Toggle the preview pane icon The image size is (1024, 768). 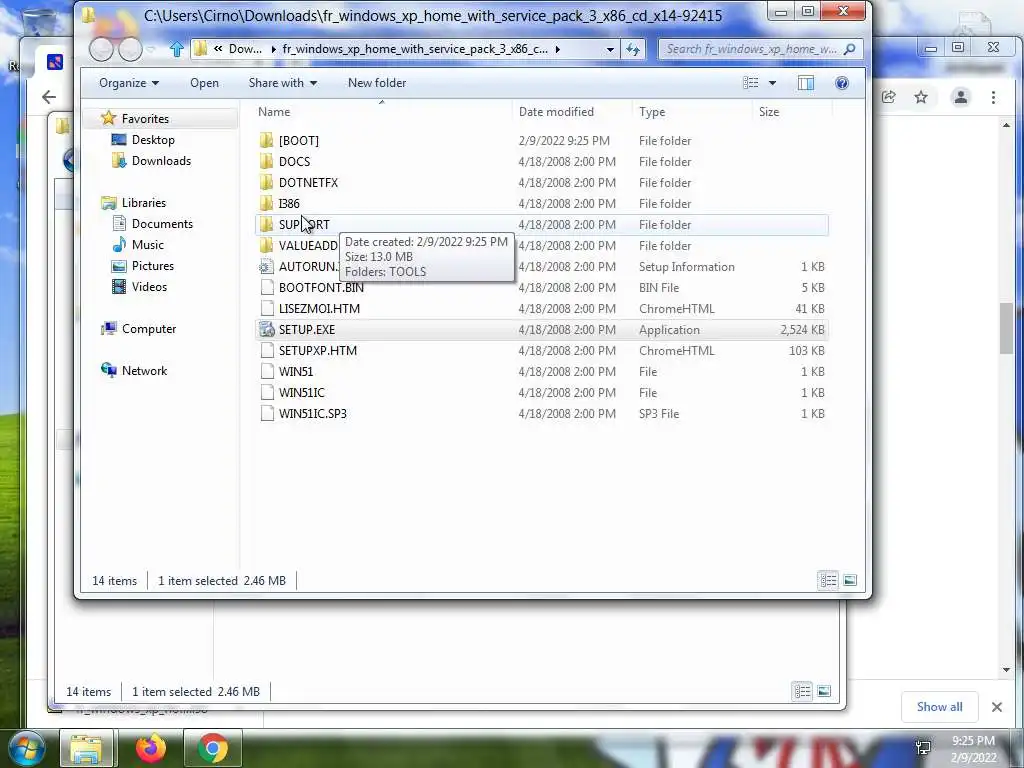[x=806, y=83]
